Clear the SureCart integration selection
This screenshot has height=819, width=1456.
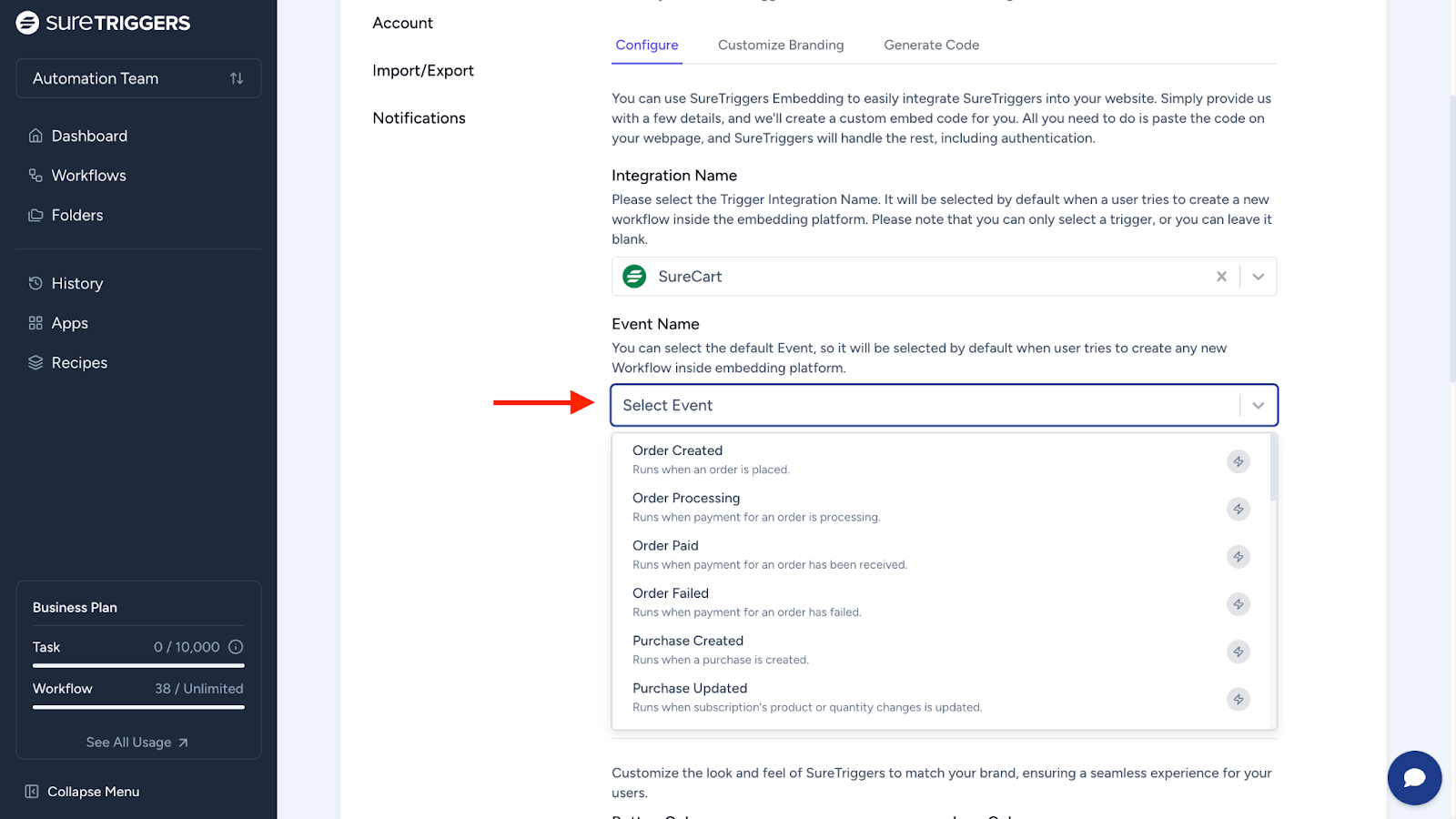tap(1221, 277)
